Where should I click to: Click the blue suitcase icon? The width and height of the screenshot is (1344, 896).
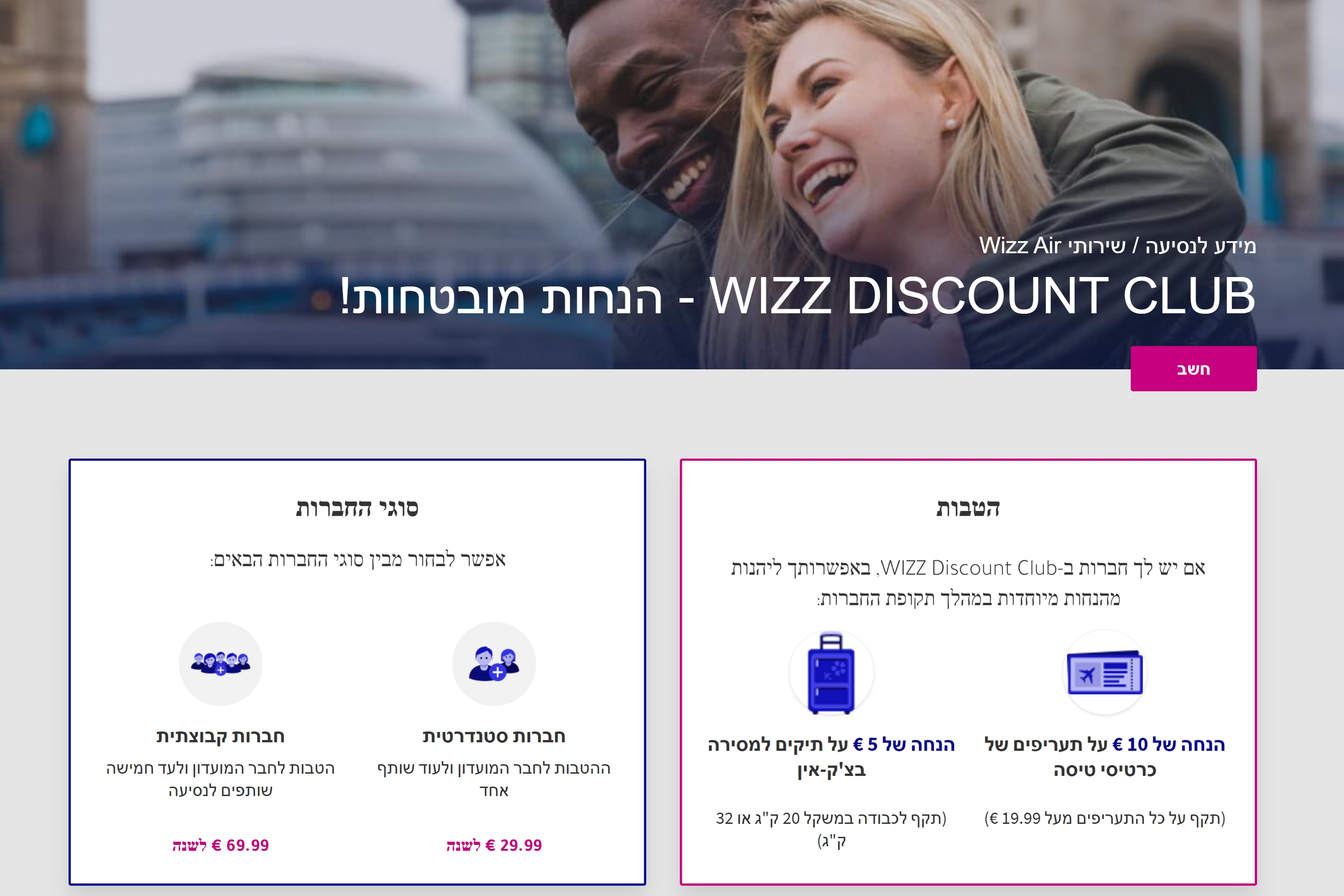click(x=831, y=672)
